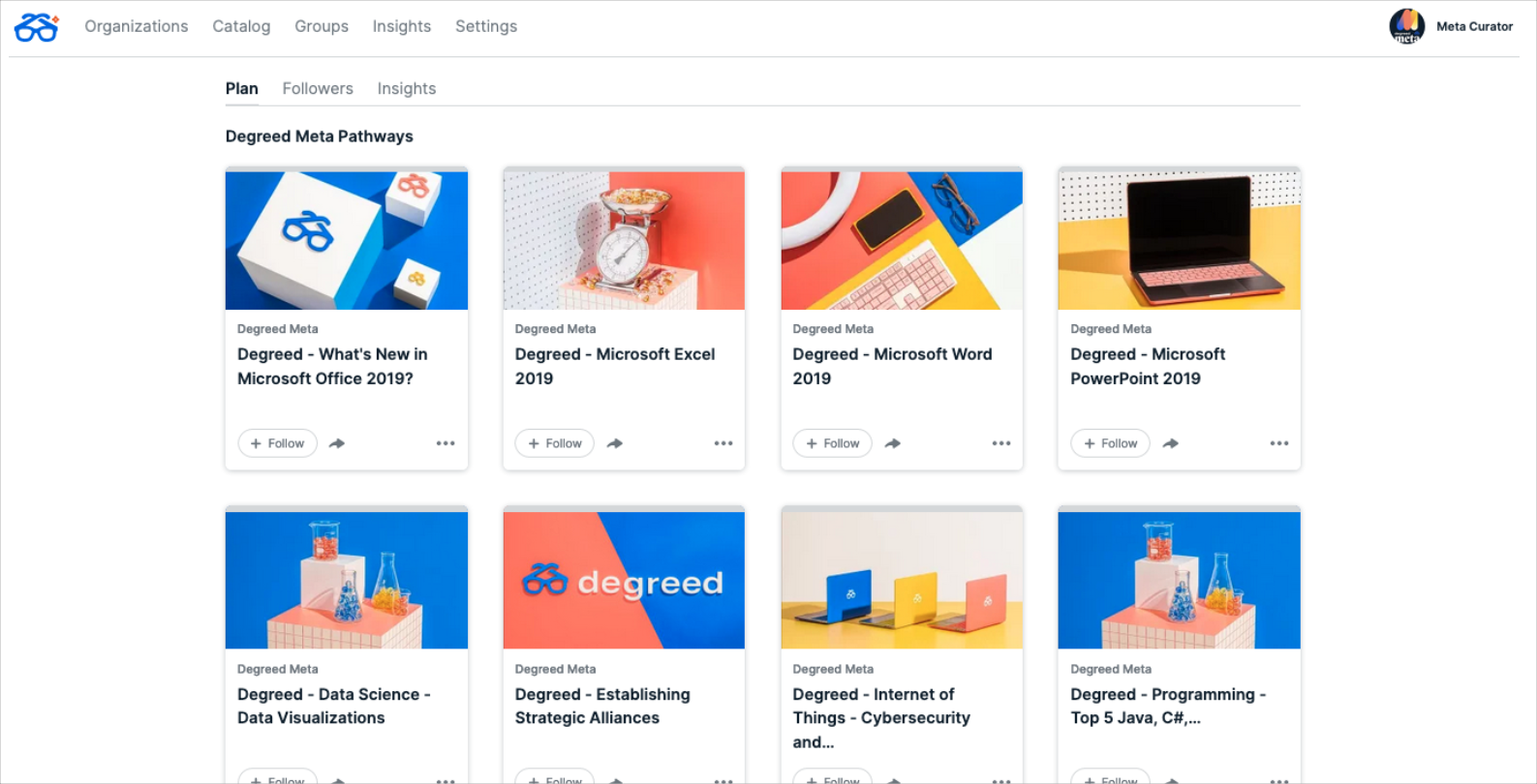Open the Organizations menu
The image size is (1537, 784).
coord(137,26)
